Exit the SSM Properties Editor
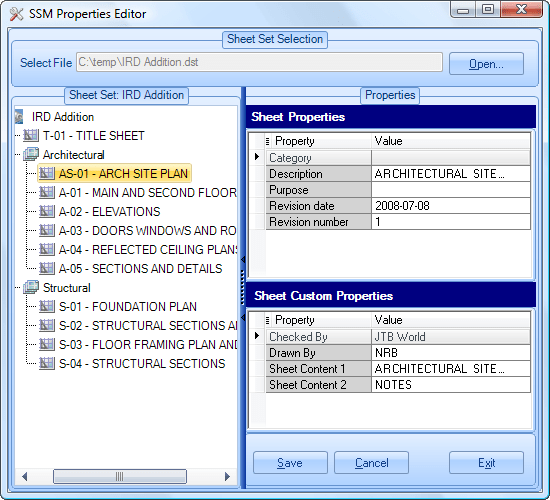 tap(486, 463)
